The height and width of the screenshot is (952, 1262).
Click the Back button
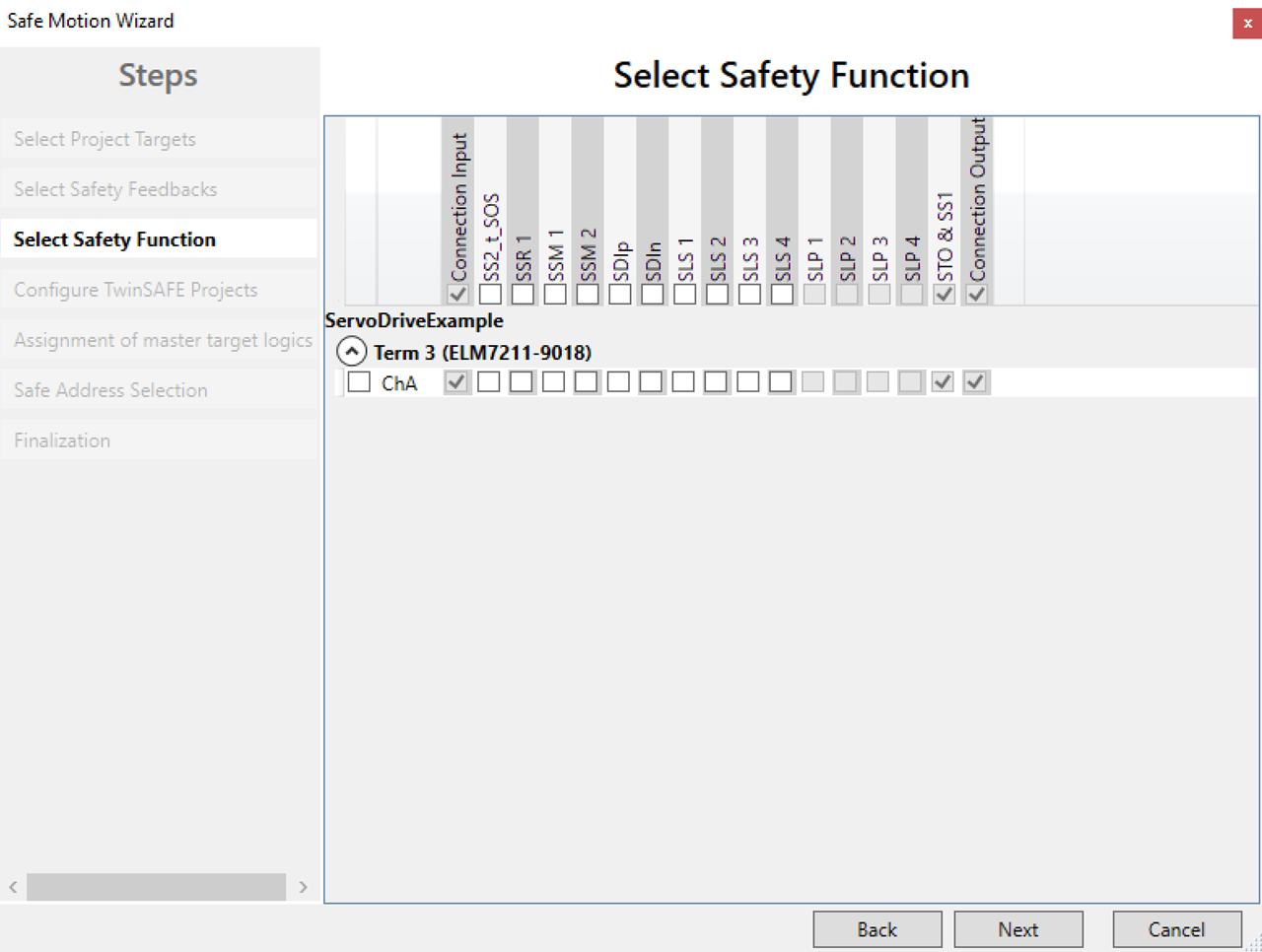(877, 929)
